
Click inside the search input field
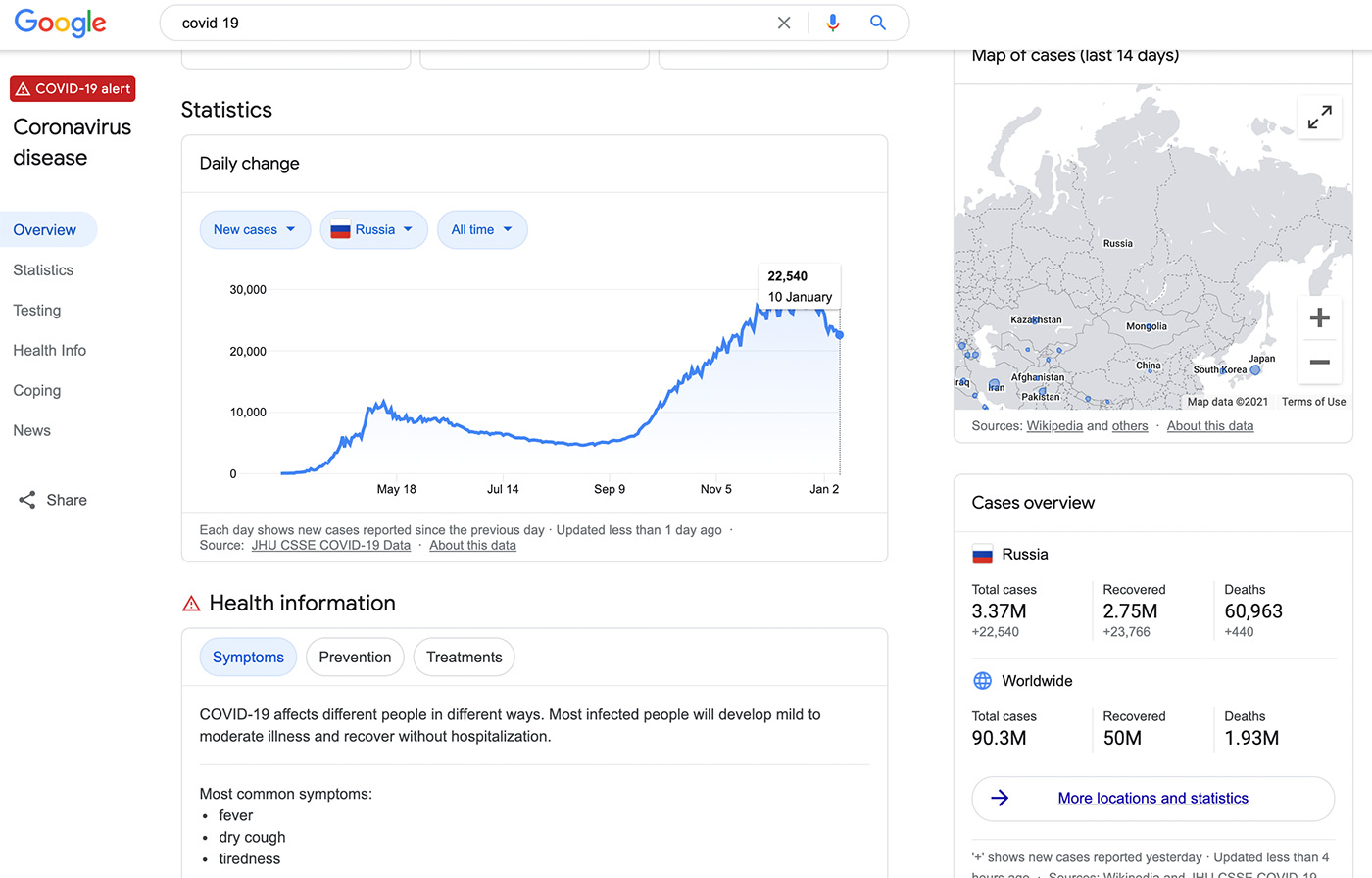470,23
